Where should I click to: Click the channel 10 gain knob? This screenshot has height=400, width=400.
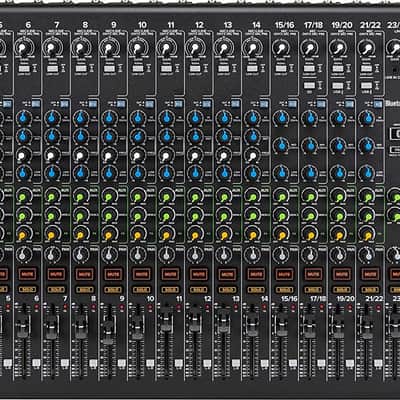137,49
